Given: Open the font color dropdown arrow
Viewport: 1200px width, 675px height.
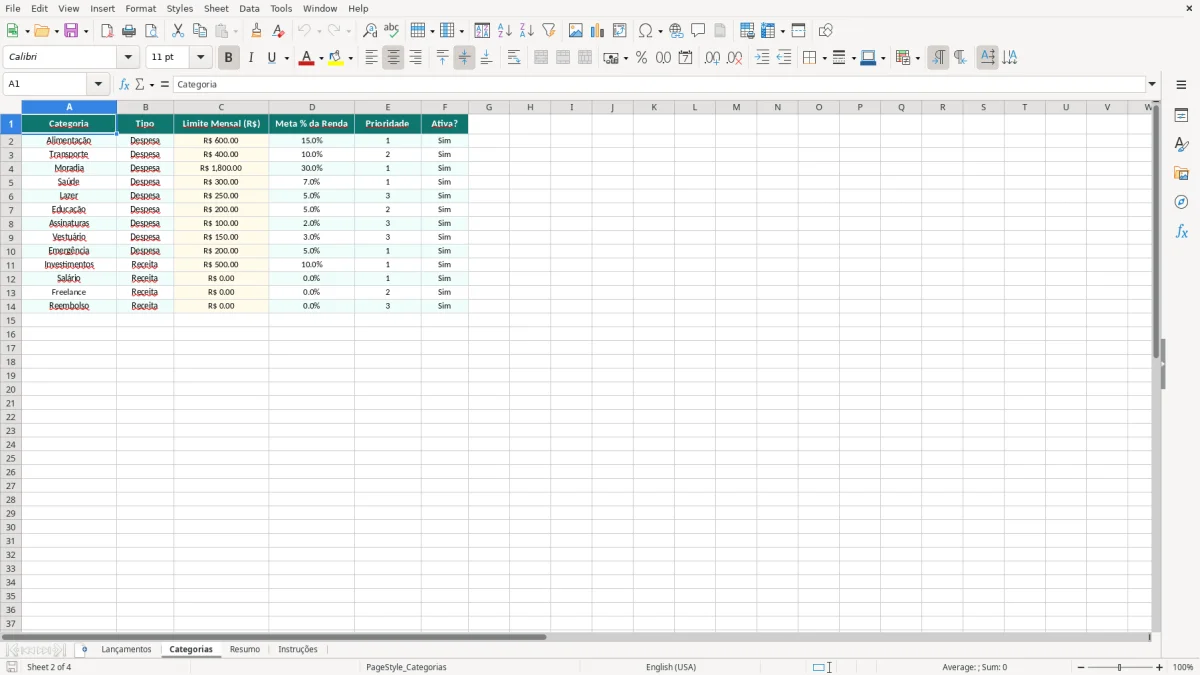Looking at the screenshot, I should [x=321, y=58].
